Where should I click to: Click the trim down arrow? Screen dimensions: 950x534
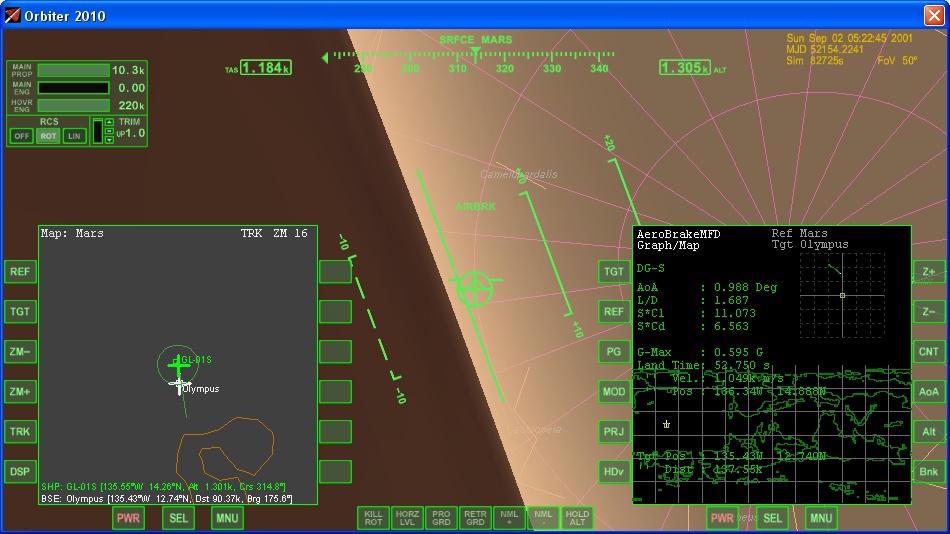click(x=109, y=140)
